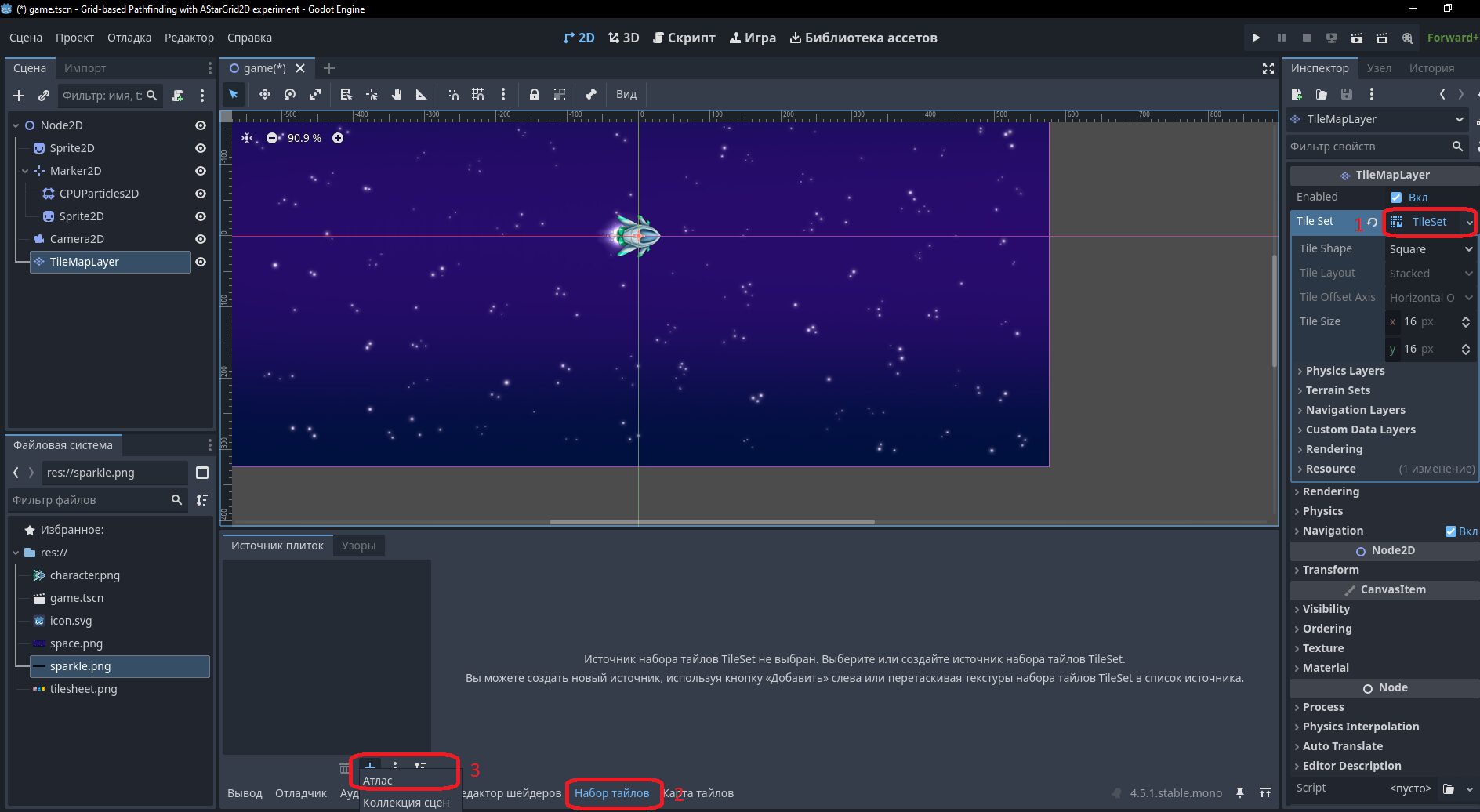Toggle visibility of Camera2D

[x=201, y=239]
